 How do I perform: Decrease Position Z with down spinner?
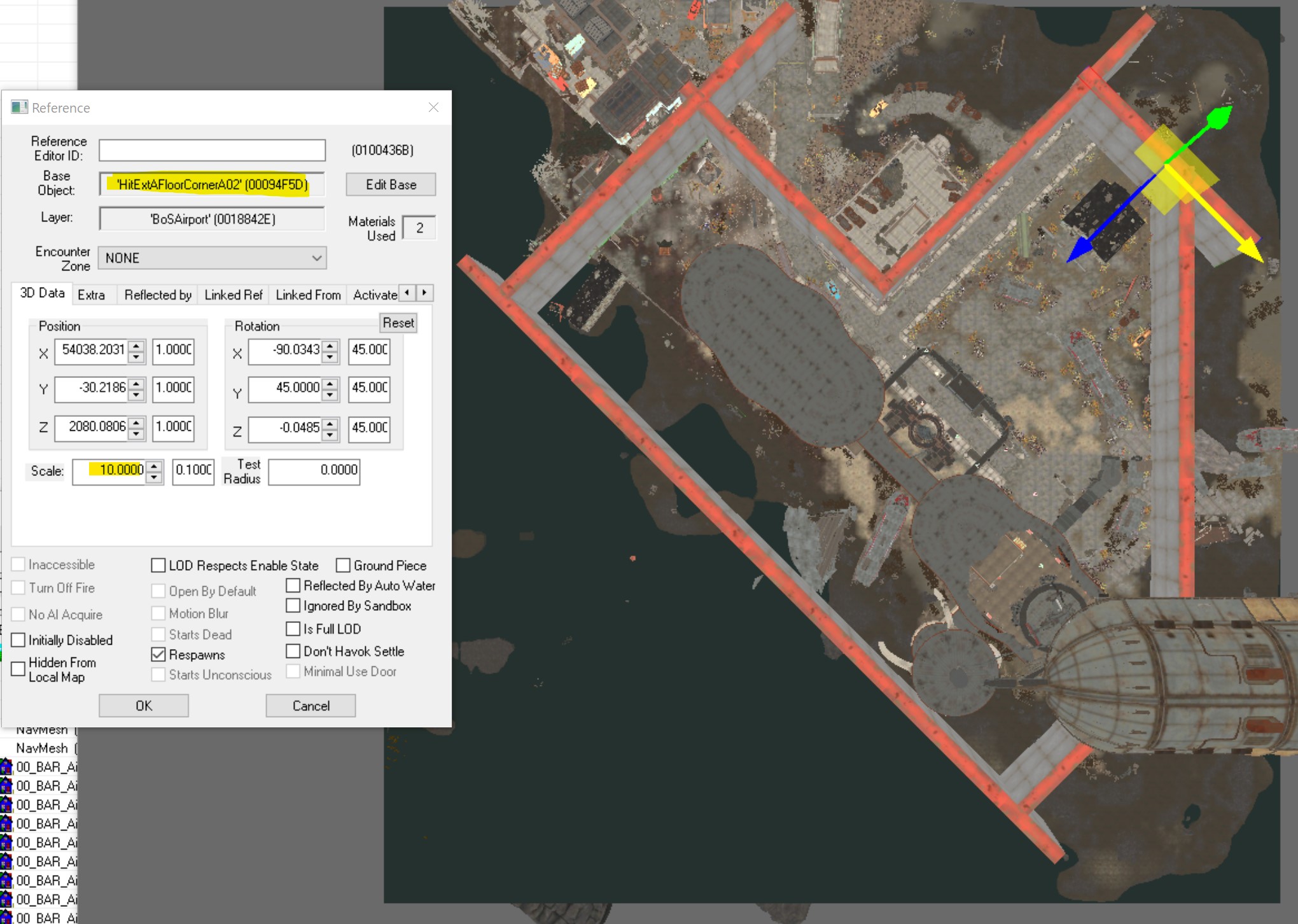[x=136, y=434]
